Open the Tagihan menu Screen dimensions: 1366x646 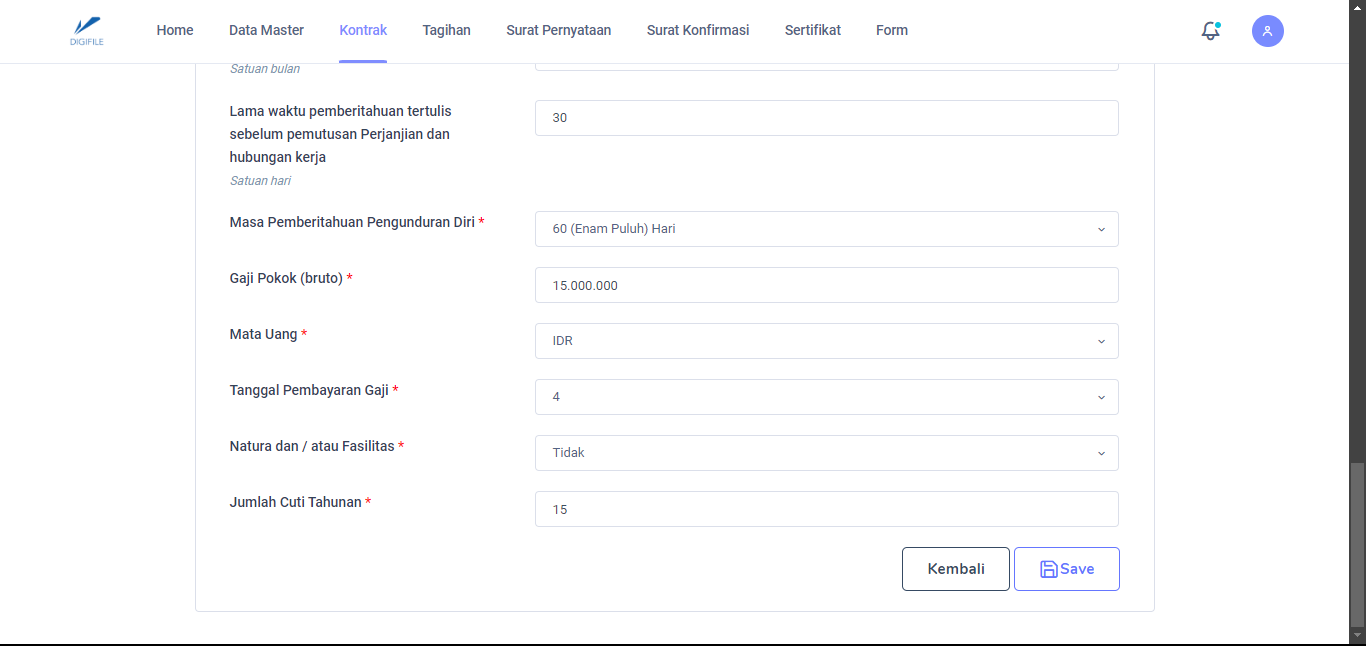tap(446, 30)
